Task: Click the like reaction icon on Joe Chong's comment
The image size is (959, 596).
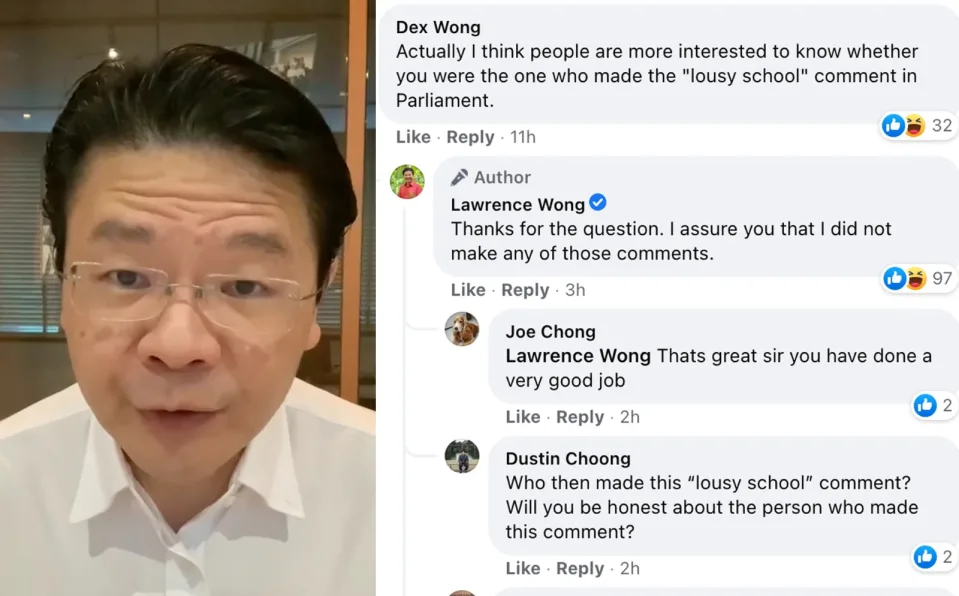Action: 925,405
